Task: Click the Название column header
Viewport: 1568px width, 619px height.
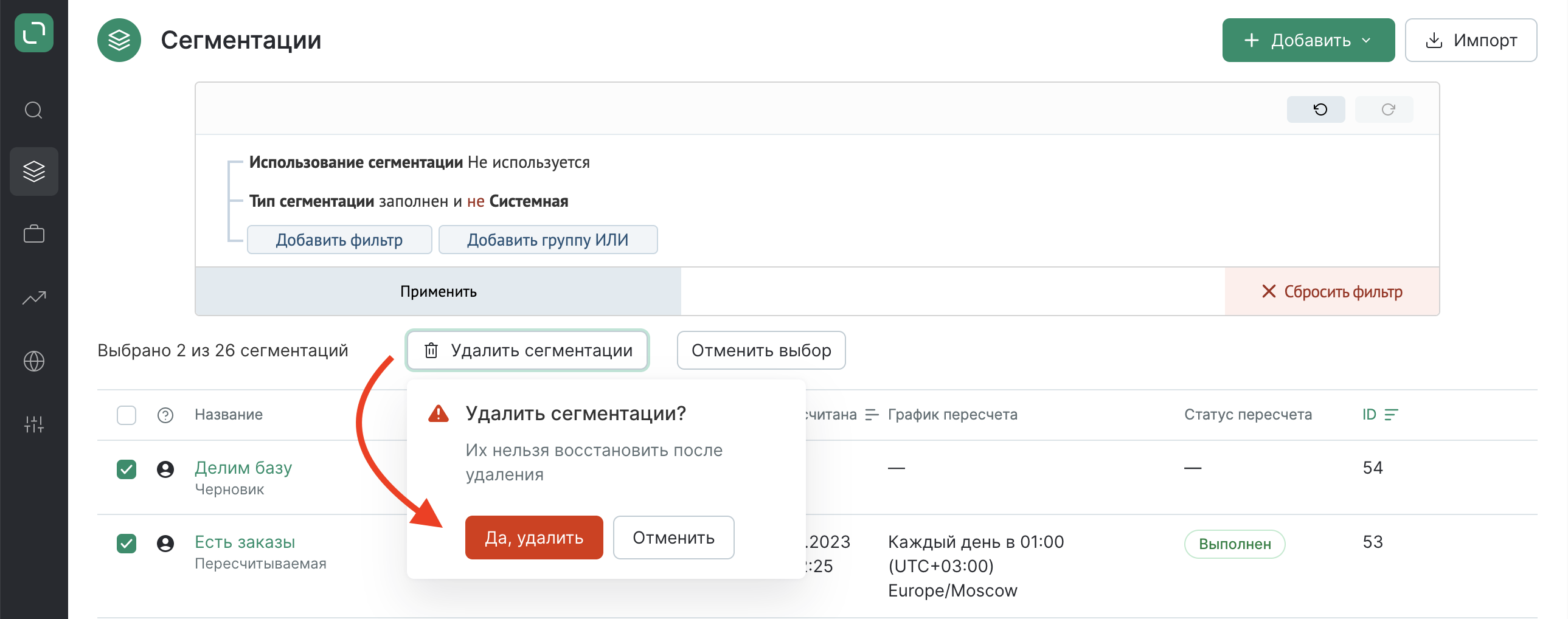Action: (229, 415)
